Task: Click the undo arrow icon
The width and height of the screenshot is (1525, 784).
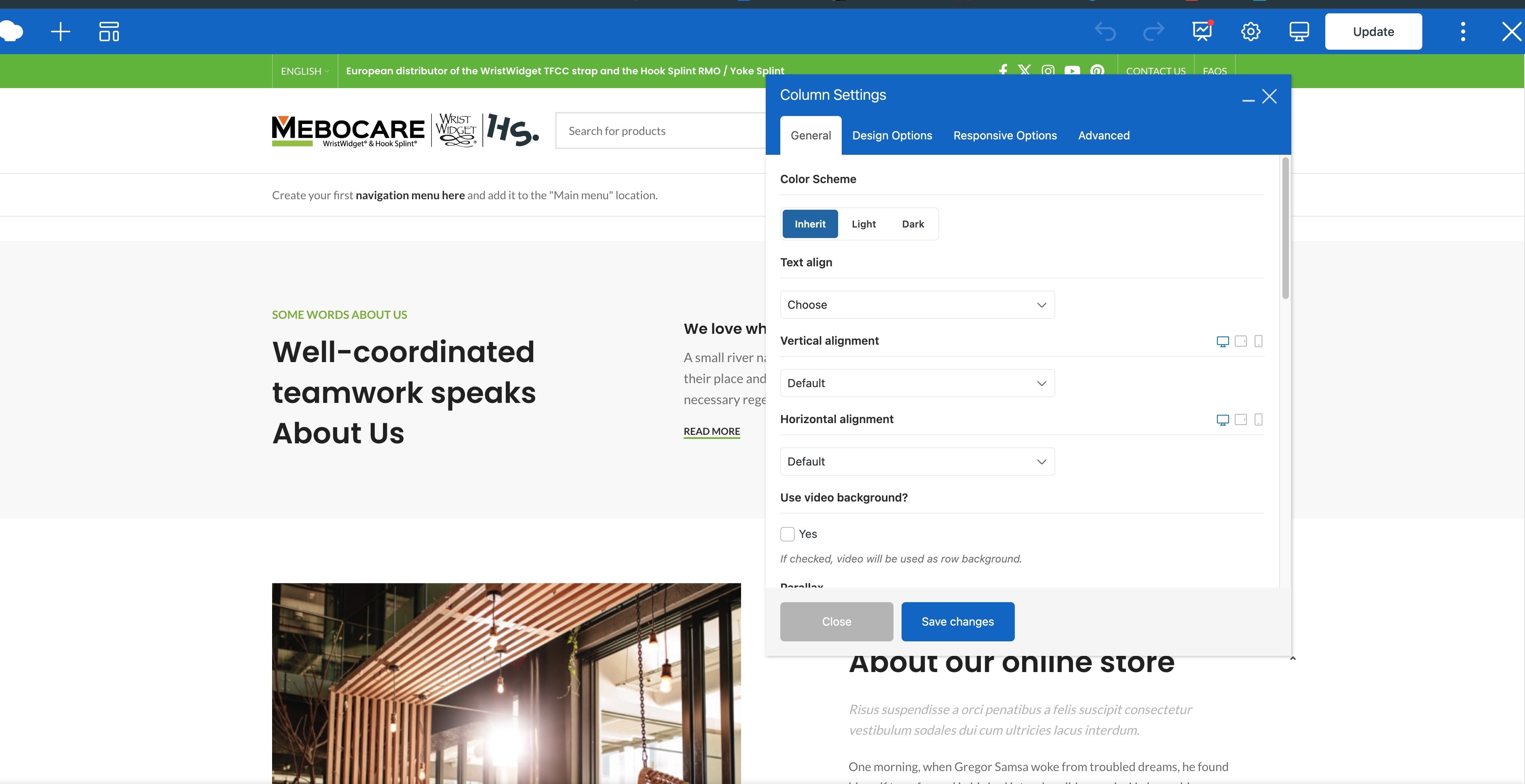Action: 1105,32
